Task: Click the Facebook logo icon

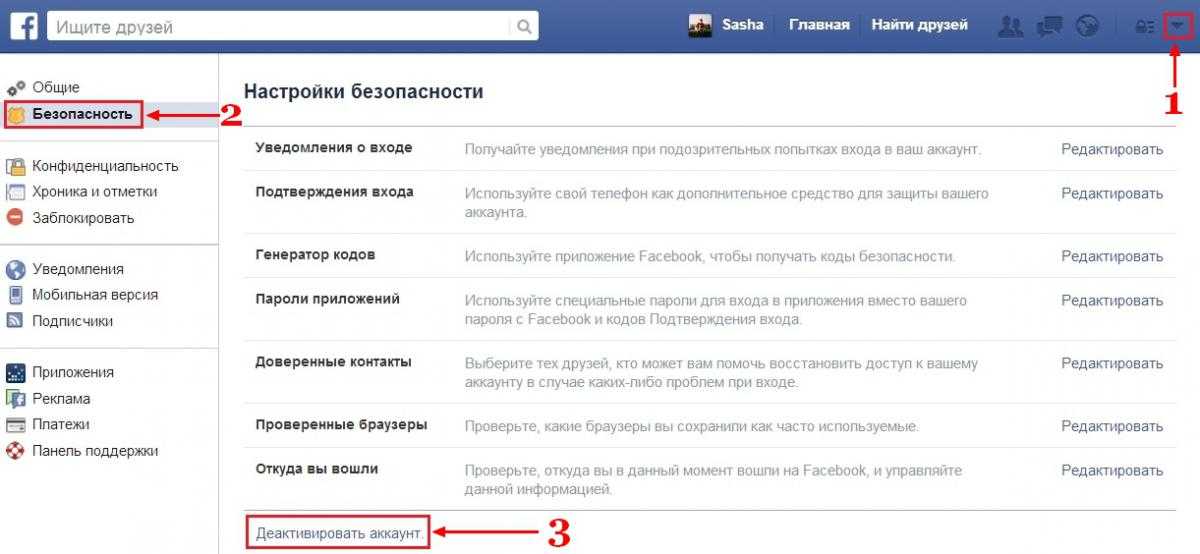Action: [24, 26]
